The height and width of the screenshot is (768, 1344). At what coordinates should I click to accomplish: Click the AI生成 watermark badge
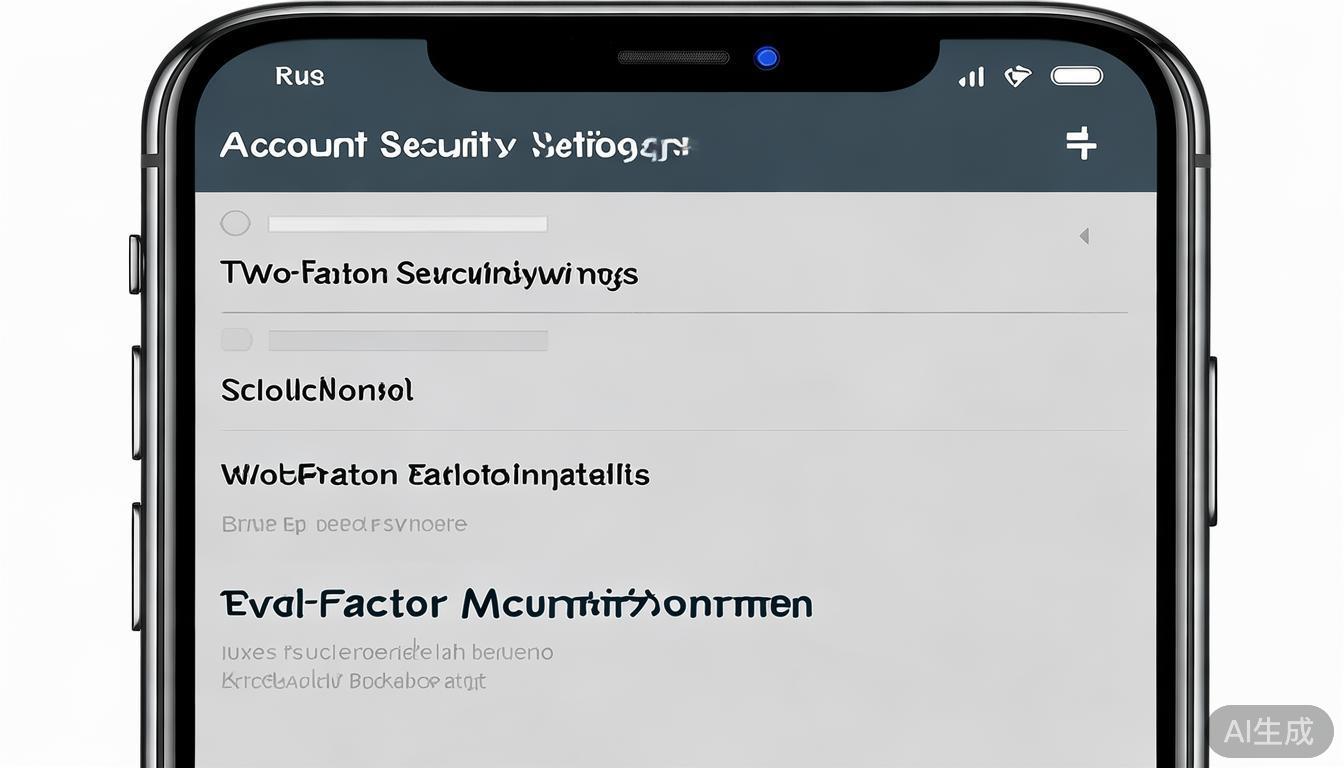[1269, 731]
